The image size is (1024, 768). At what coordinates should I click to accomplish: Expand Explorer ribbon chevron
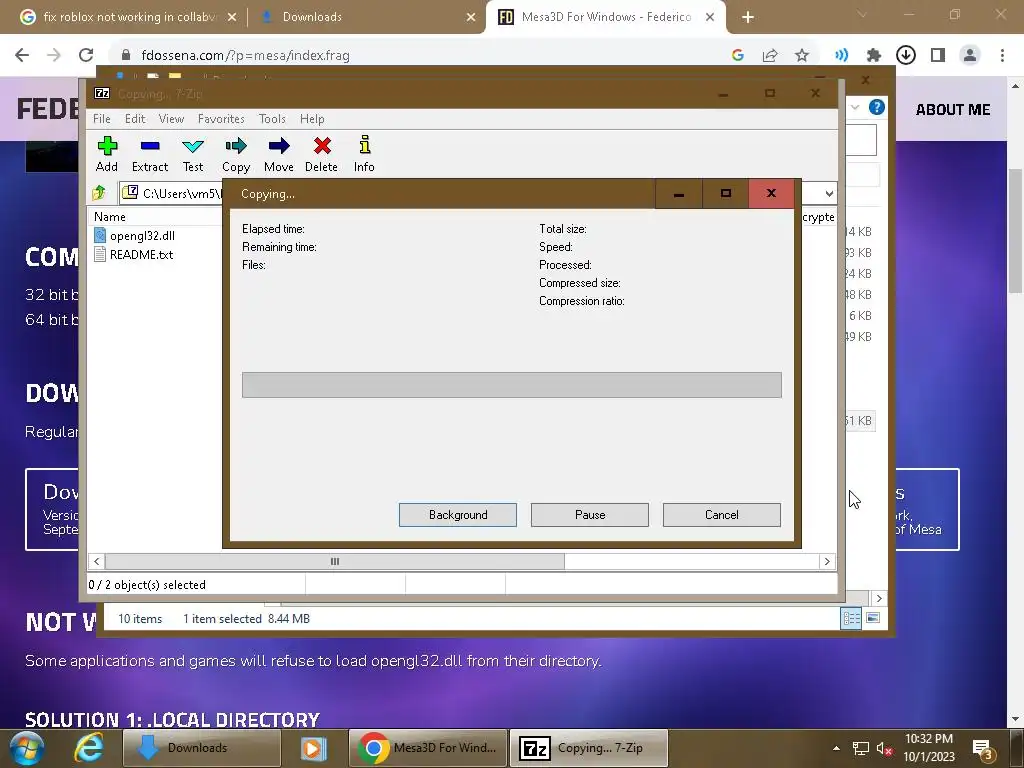point(855,107)
